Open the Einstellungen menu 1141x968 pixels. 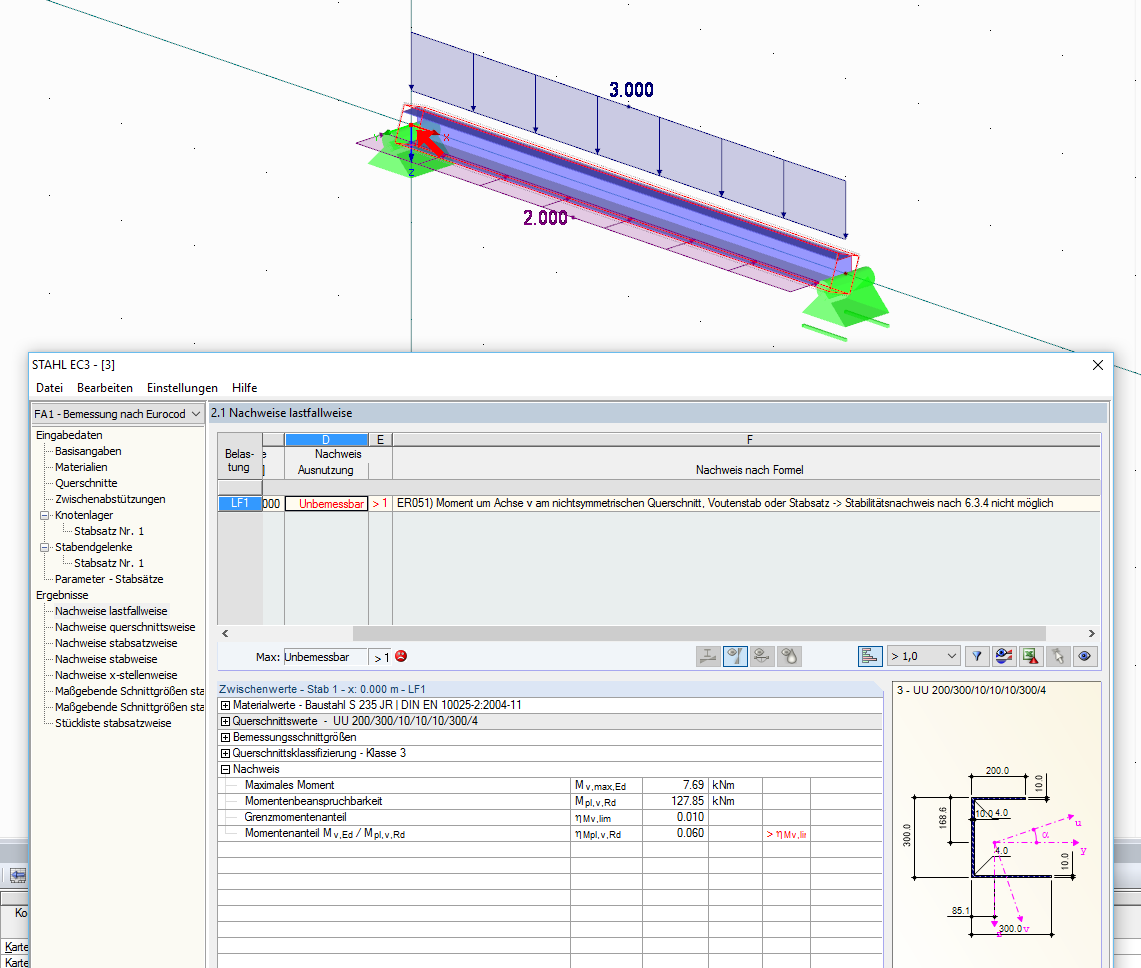point(182,388)
